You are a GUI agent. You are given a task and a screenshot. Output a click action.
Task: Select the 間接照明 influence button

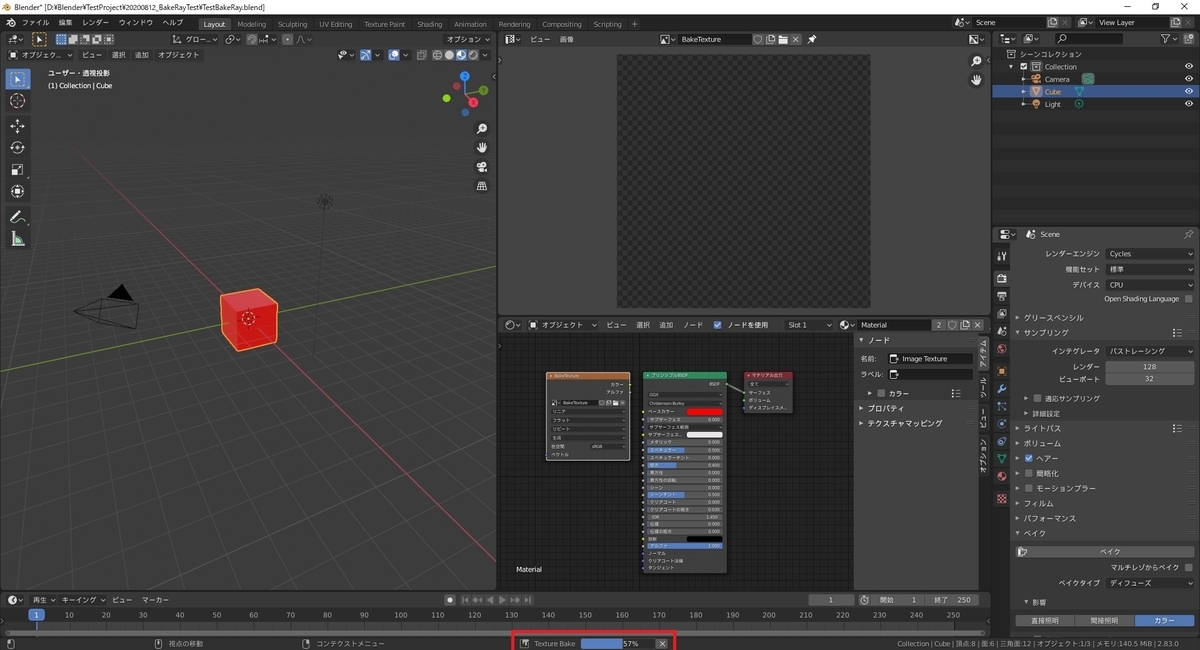click(x=1105, y=621)
